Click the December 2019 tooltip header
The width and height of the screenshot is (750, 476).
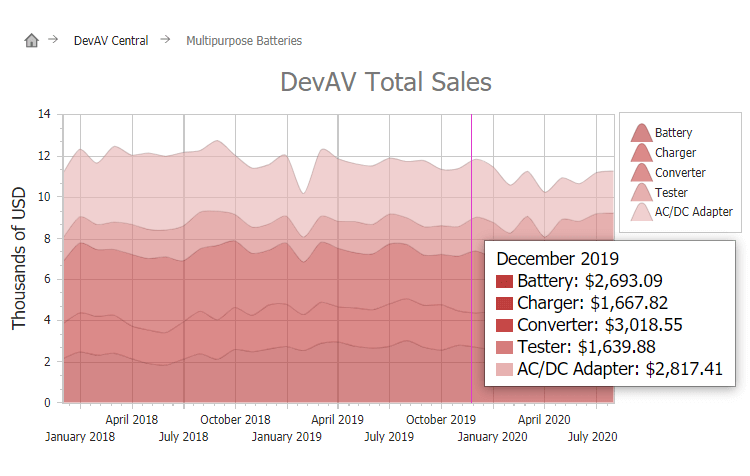557,258
